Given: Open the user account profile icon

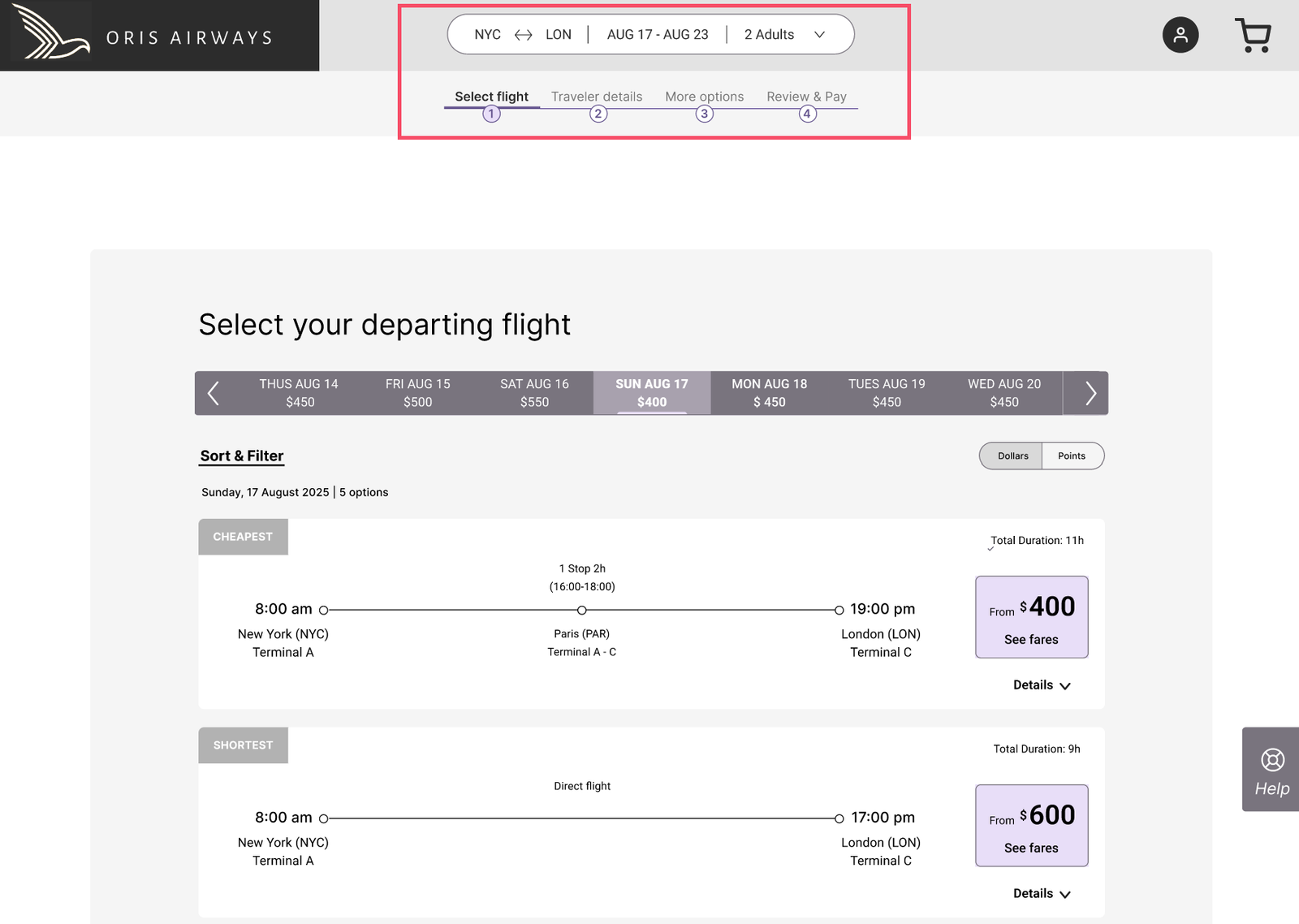Looking at the screenshot, I should 1180,35.
